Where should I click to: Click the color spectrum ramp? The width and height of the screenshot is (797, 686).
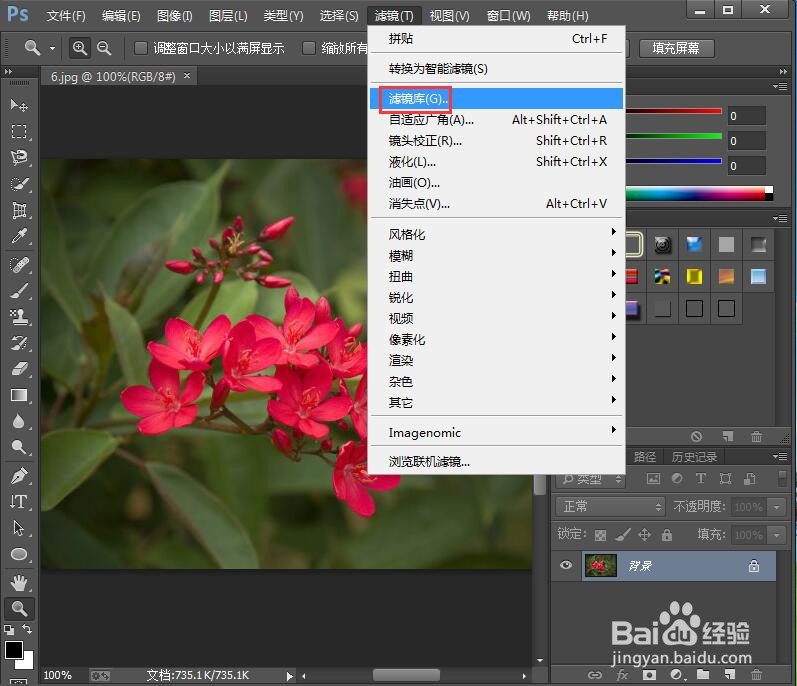point(699,193)
